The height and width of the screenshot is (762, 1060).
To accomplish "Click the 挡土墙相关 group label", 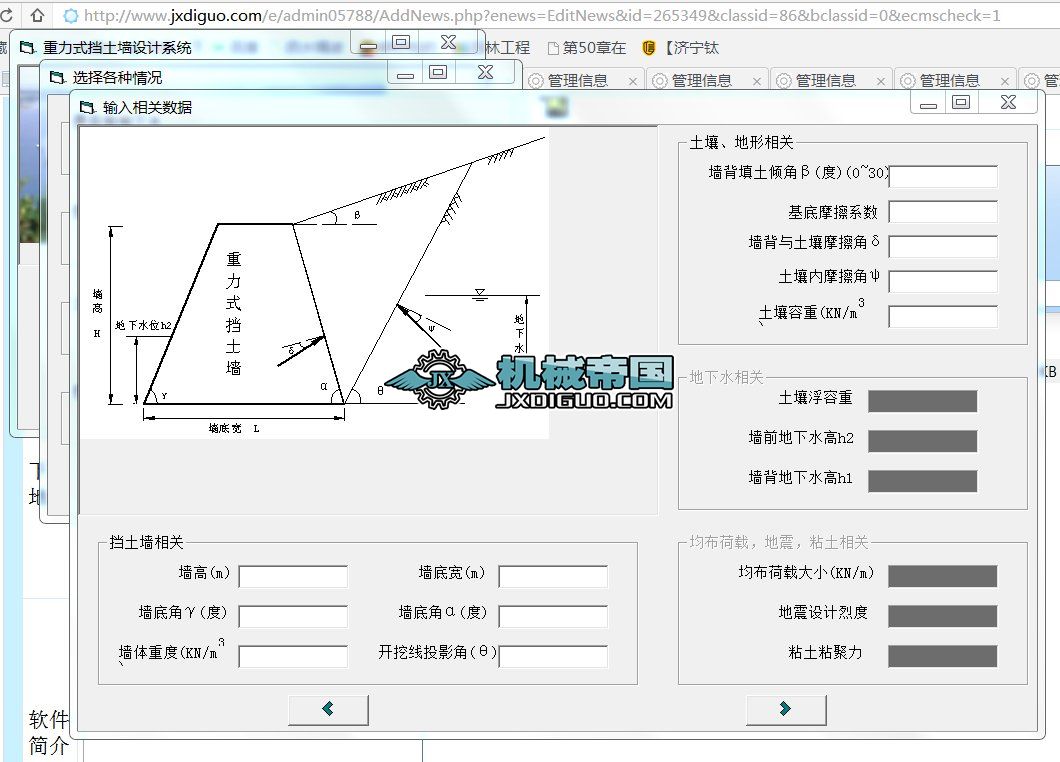I will (147, 542).
